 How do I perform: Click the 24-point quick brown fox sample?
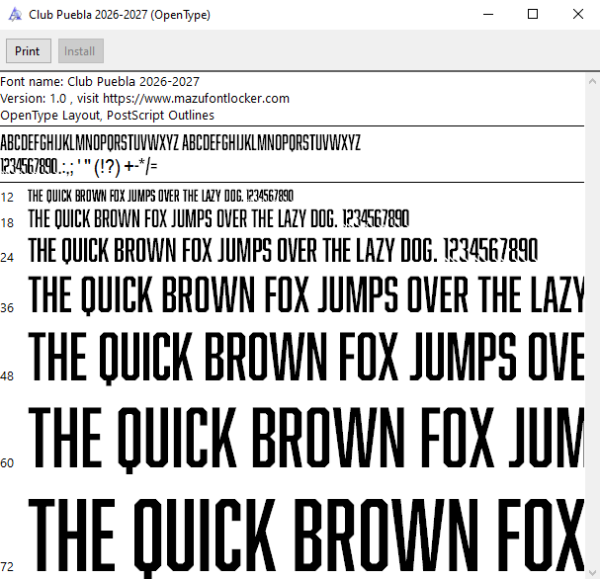point(283,251)
